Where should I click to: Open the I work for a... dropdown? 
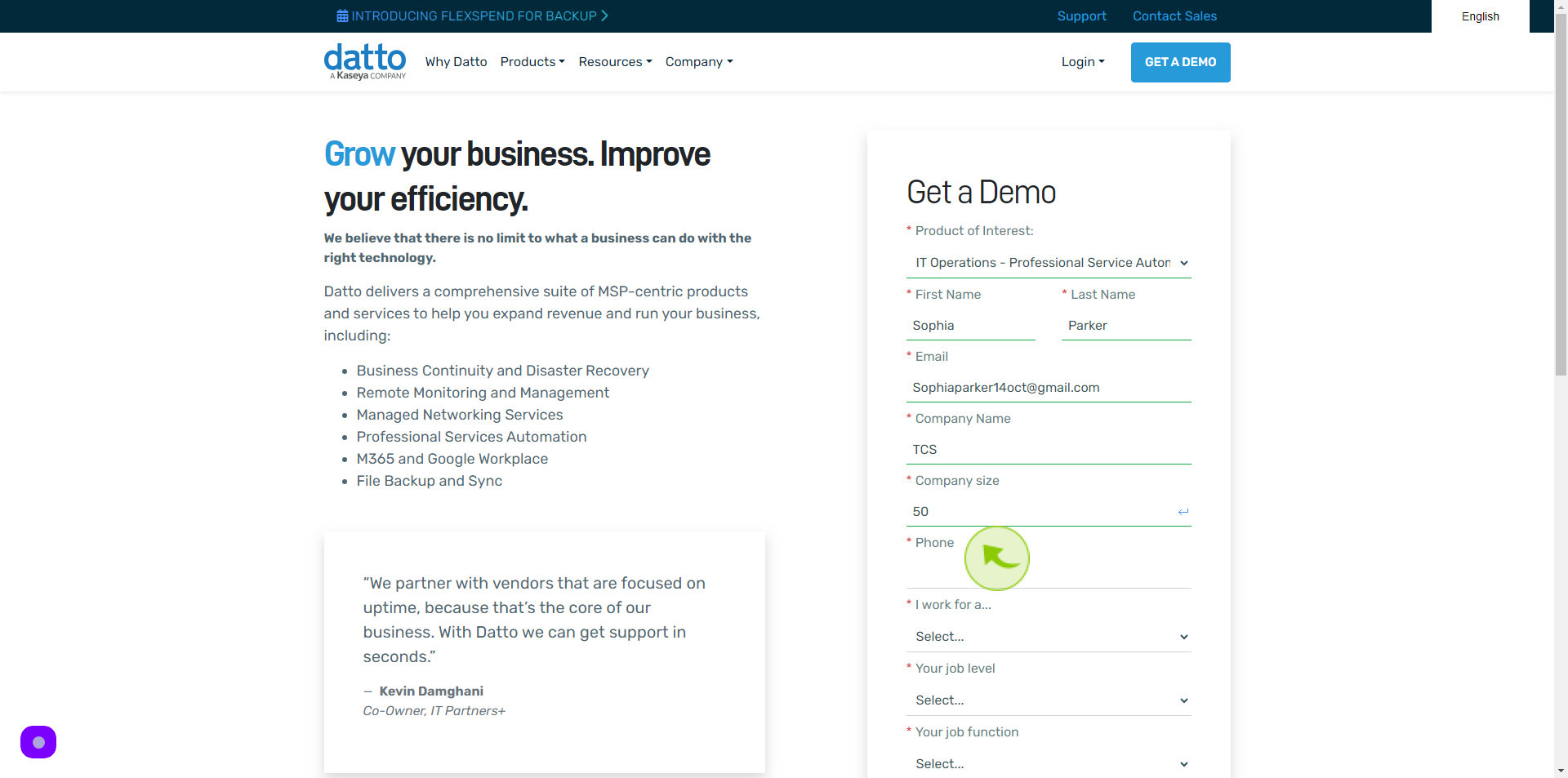pyautogui.click(x=1049, y=637)
